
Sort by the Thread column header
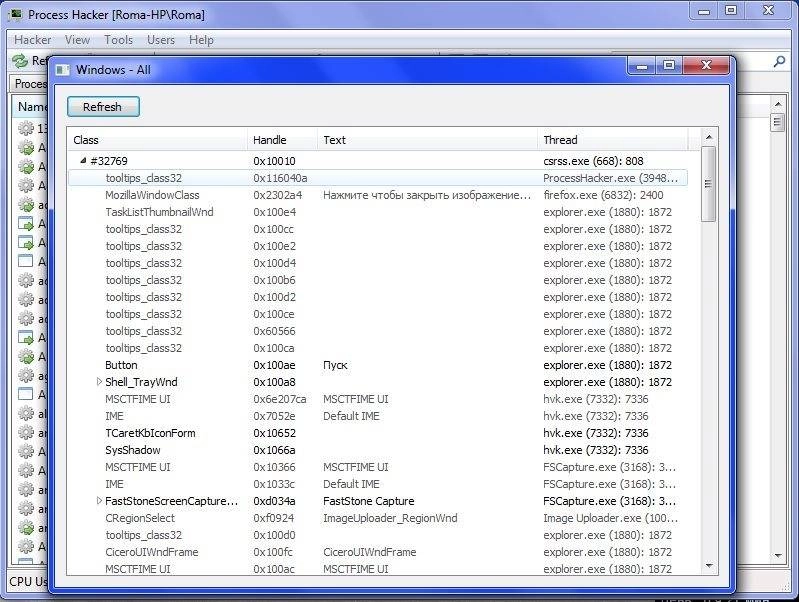pos(612,140)
